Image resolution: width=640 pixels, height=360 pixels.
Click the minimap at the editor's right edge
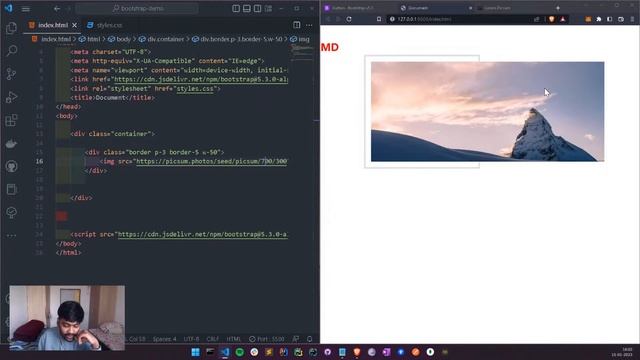[302, 53]
